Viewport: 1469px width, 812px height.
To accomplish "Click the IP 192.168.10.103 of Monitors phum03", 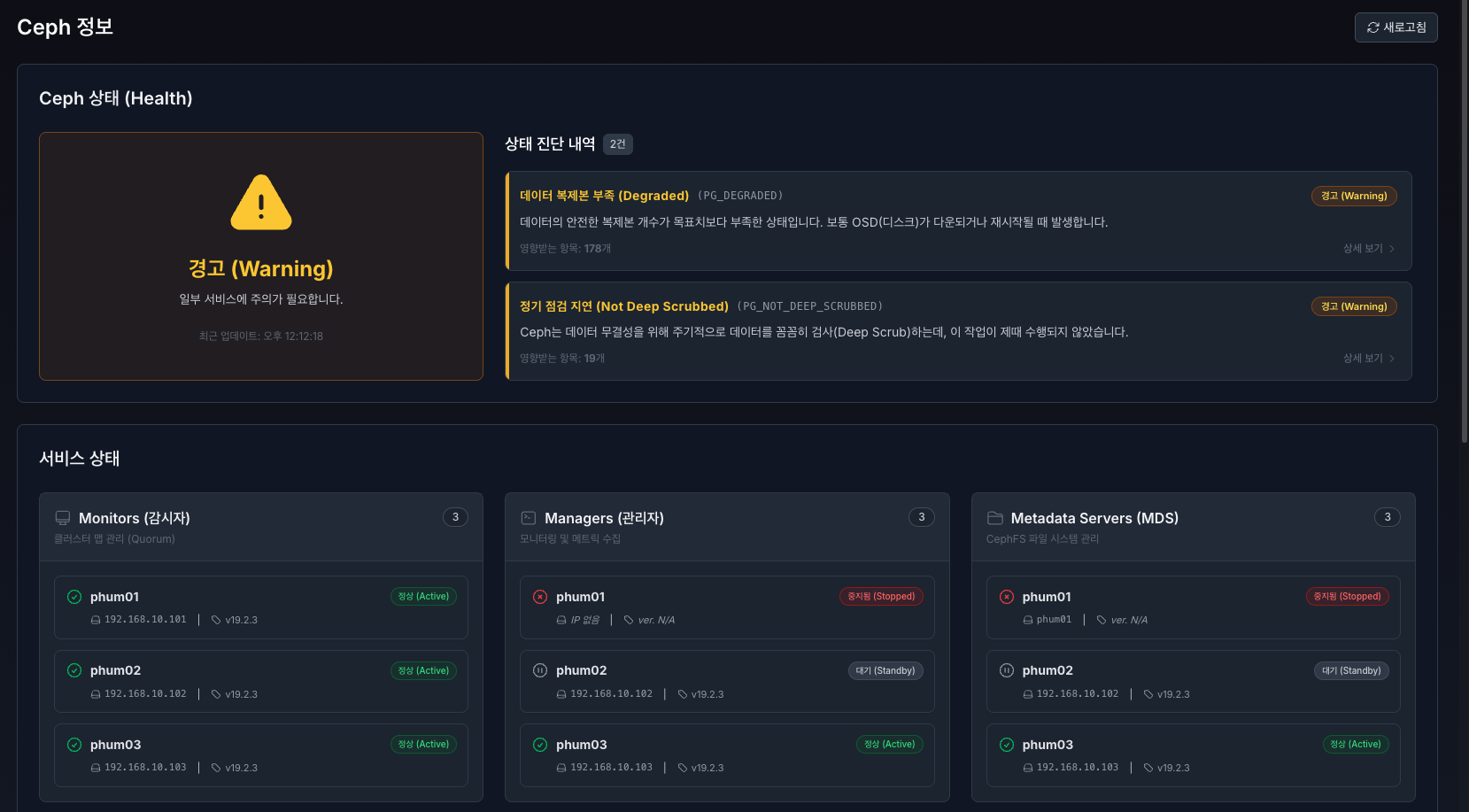I will (x=145, y=768).
